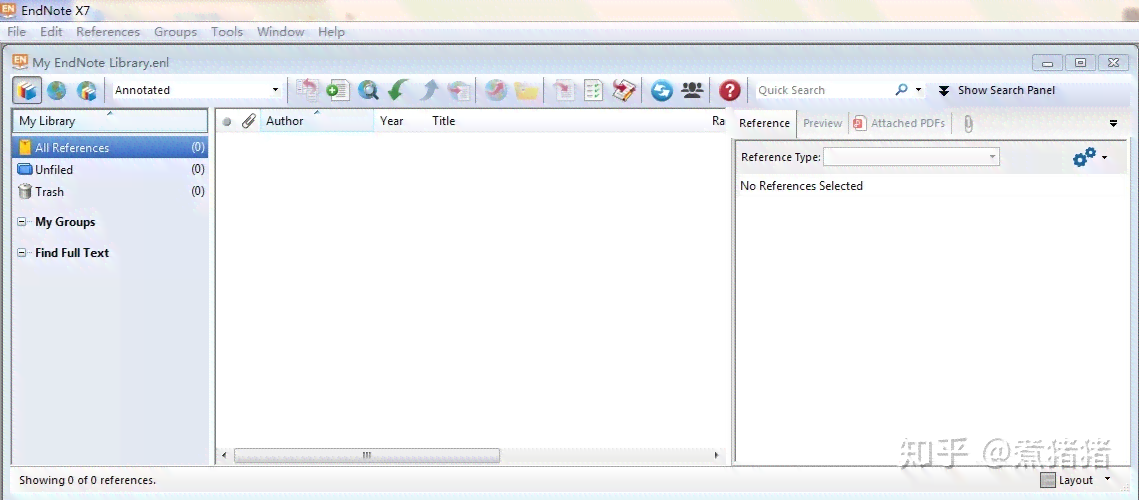Switch to the Reference tab

pos(764,124)
